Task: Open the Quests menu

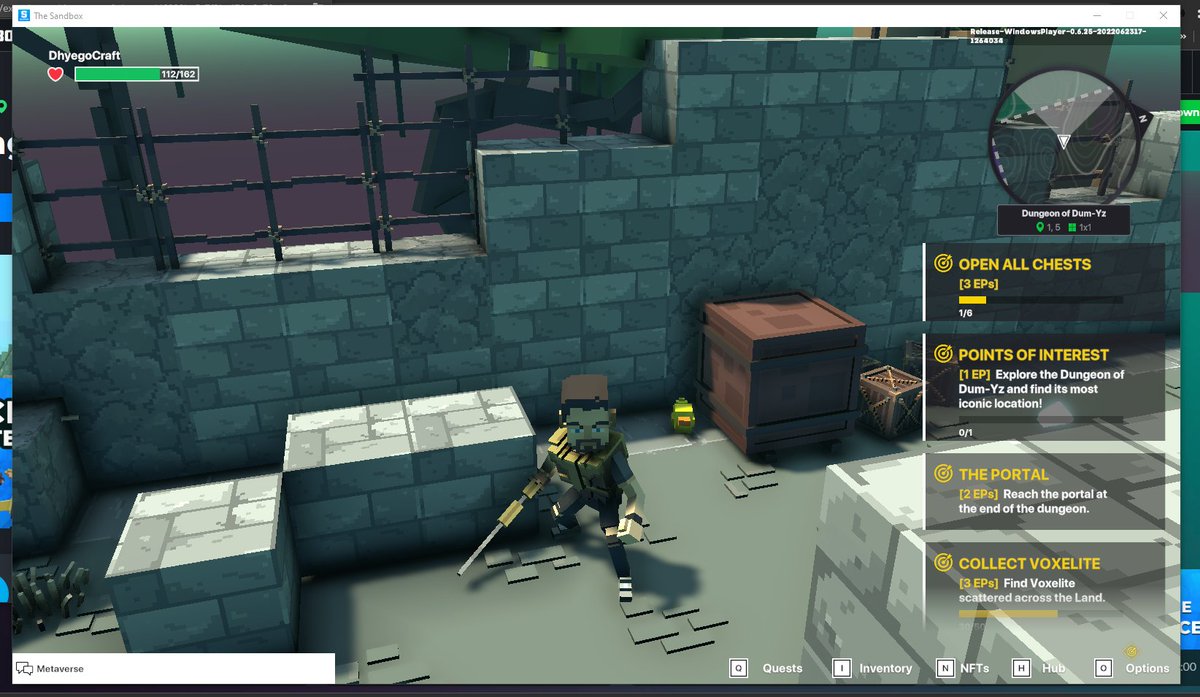Action: coord(782,668)
